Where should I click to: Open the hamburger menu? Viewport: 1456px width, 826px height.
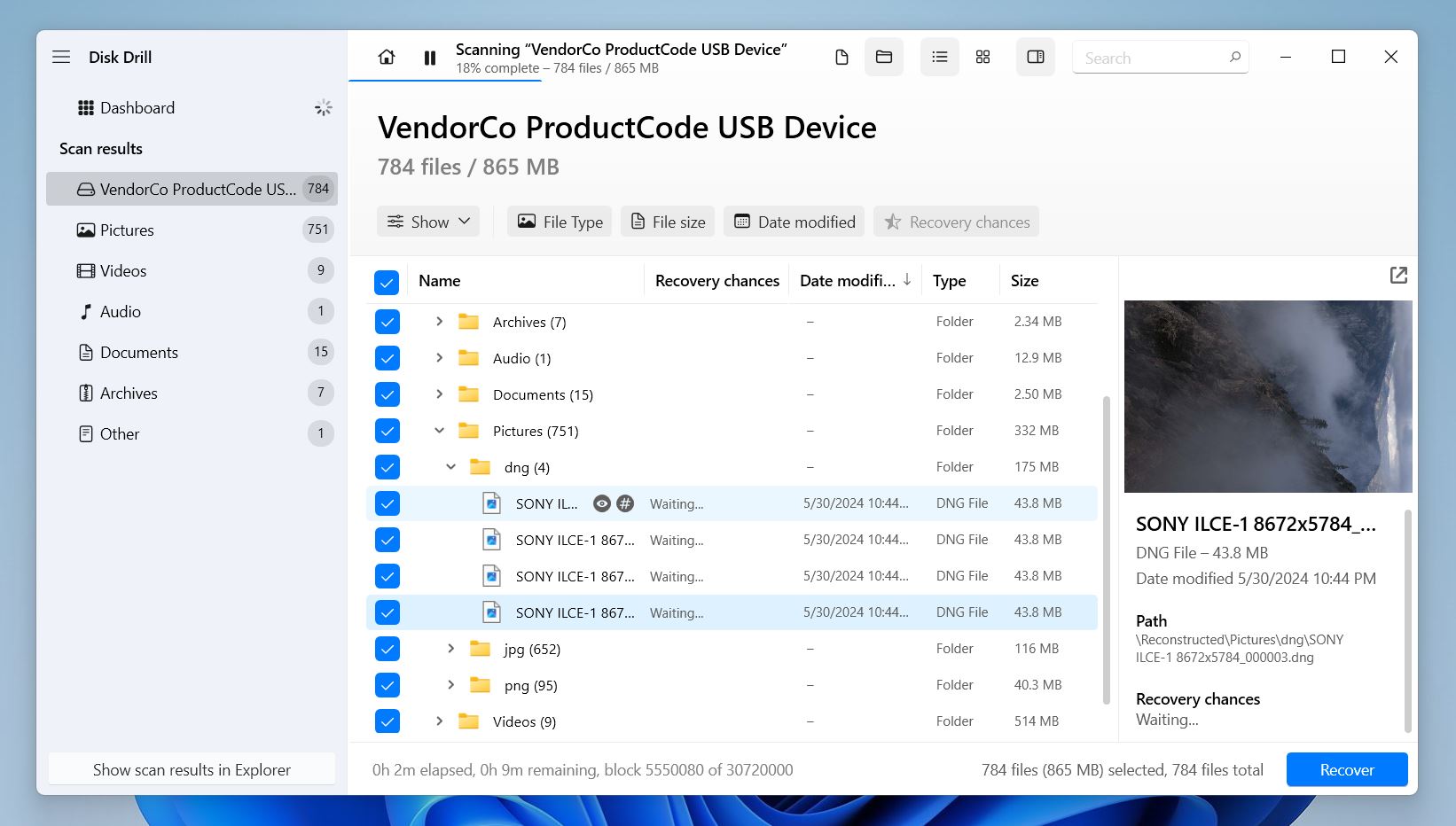pyautogui.click(x=61, y=58)
